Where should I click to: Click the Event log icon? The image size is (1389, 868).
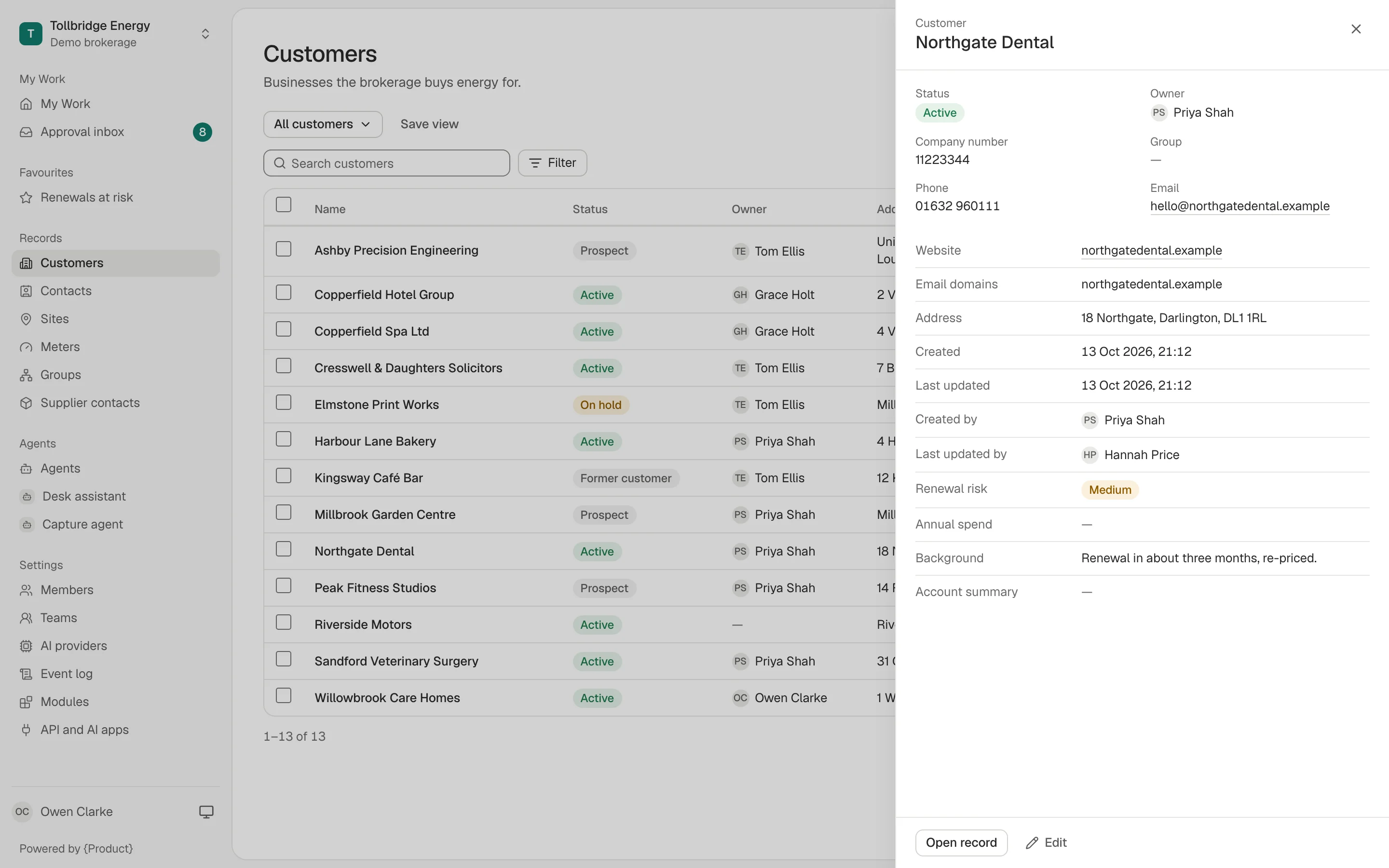pos(26,674)
